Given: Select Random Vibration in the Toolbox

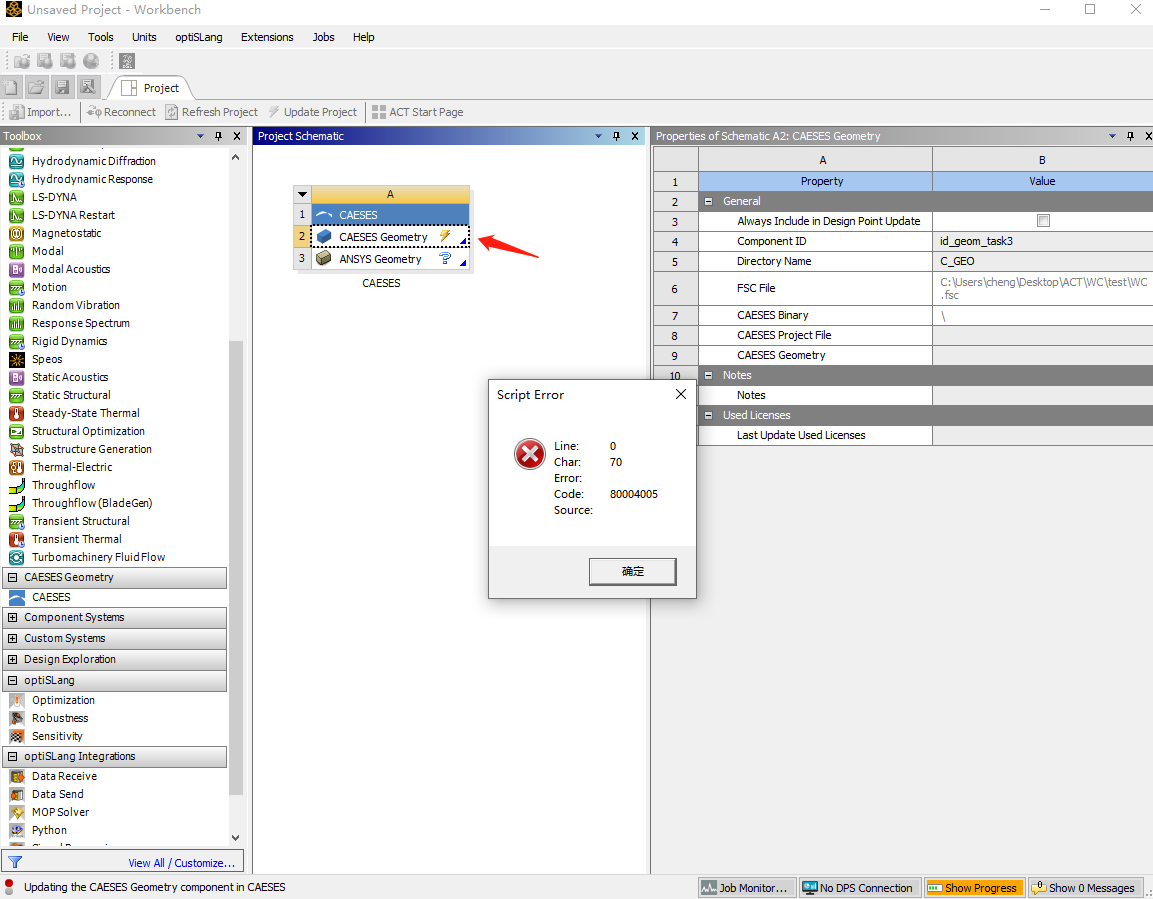Looking at the screenshot, I should [x=76, y=305].
